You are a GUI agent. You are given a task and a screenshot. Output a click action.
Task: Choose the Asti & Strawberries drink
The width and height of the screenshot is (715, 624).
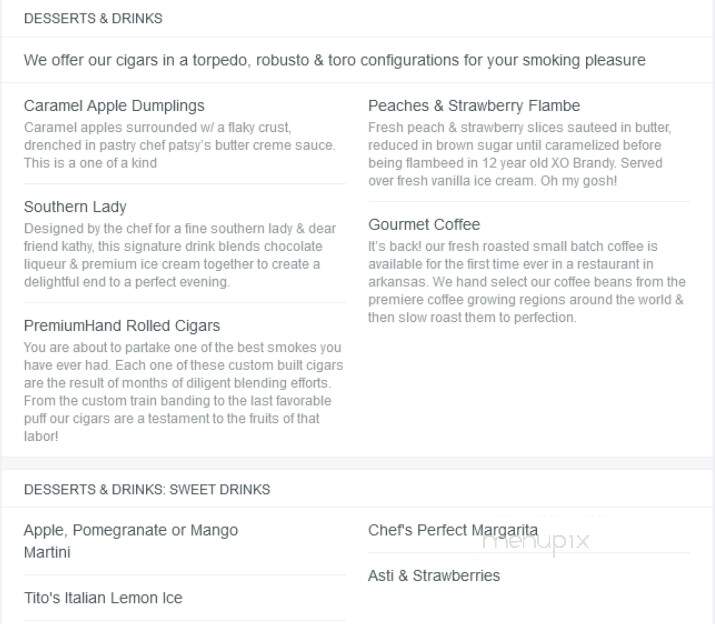click(434, 576)
